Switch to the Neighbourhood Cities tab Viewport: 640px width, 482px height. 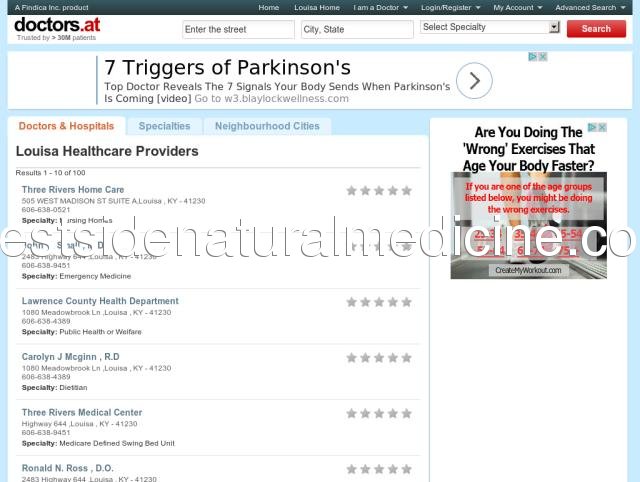coord(267,126)
